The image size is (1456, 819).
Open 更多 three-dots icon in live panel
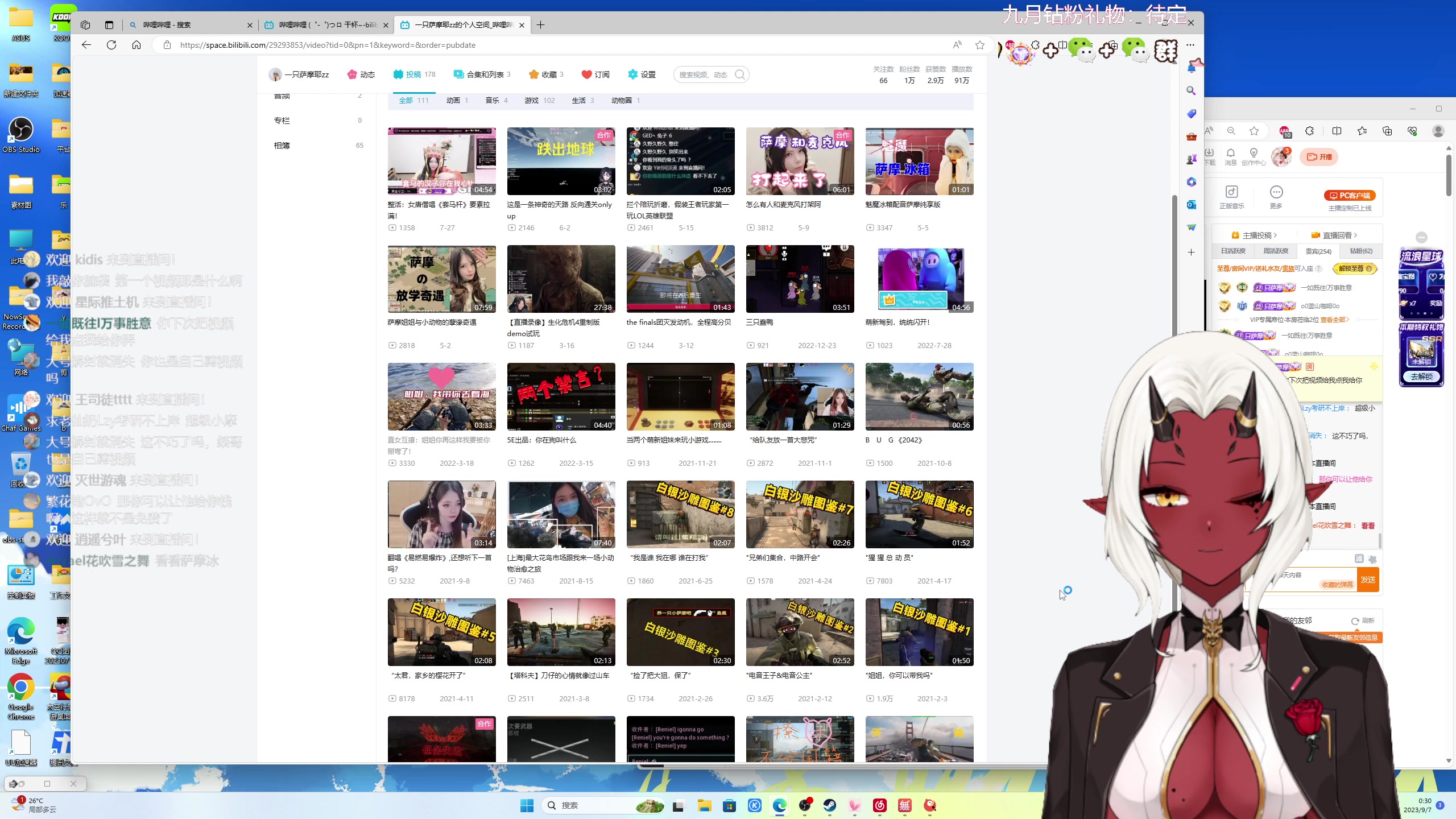pos(1276,197)
